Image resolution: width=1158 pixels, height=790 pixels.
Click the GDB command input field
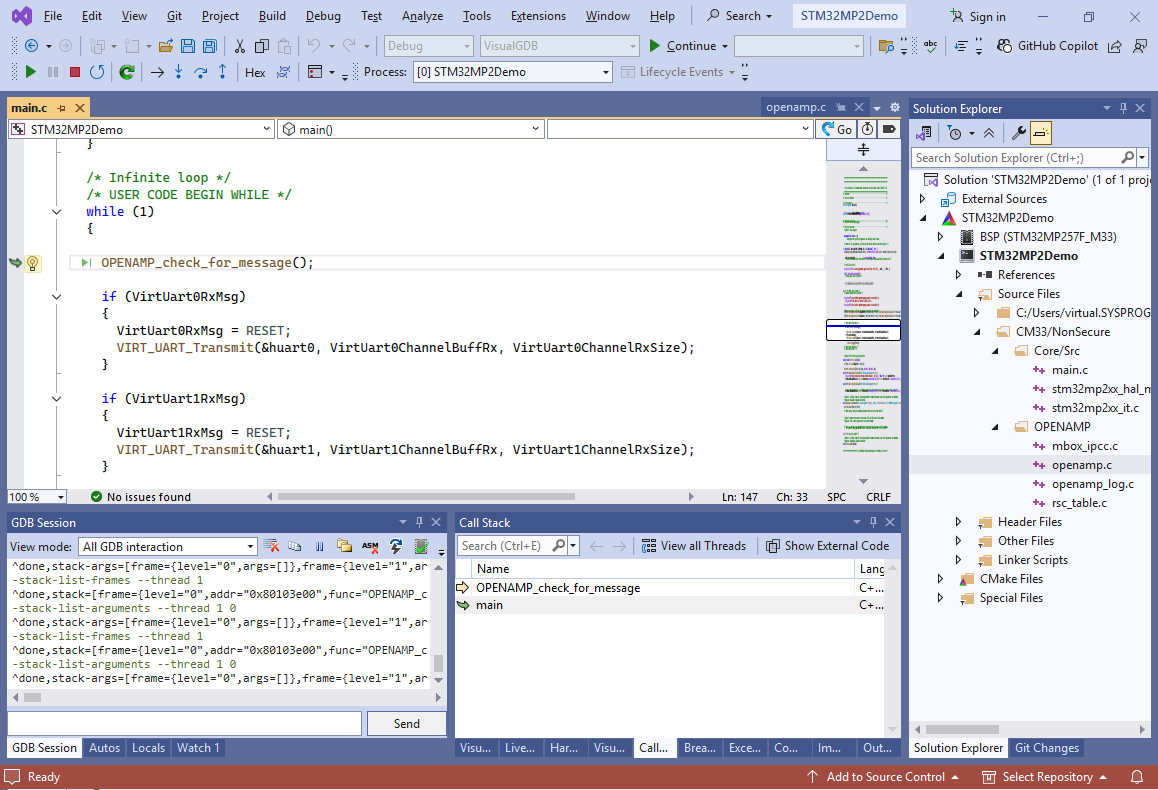185,724
